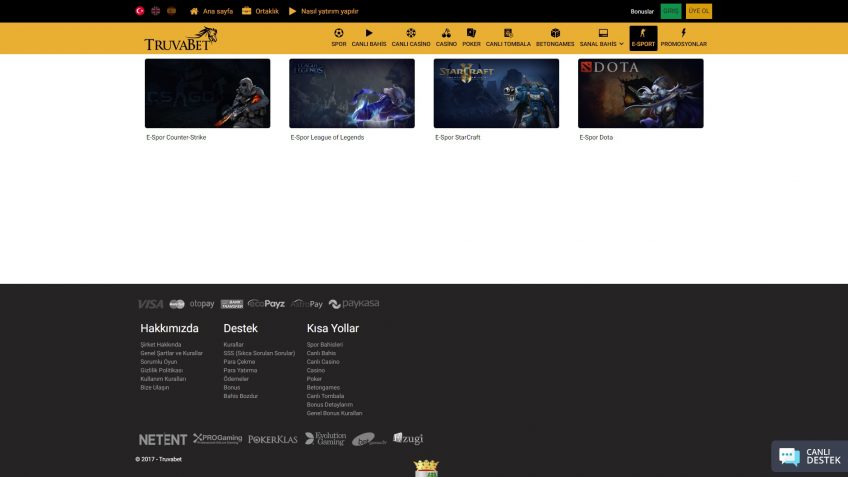Click the otopay payment logo
The image size is (848, 477).
pos(202,304)
